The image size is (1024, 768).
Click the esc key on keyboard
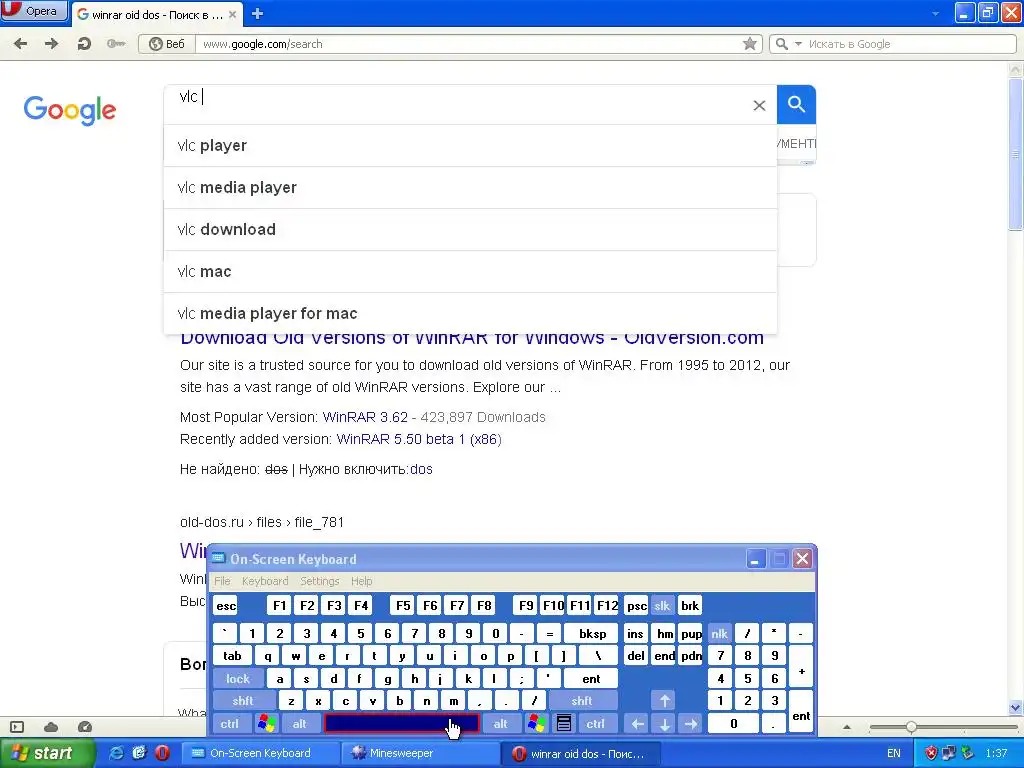[226, 605]
